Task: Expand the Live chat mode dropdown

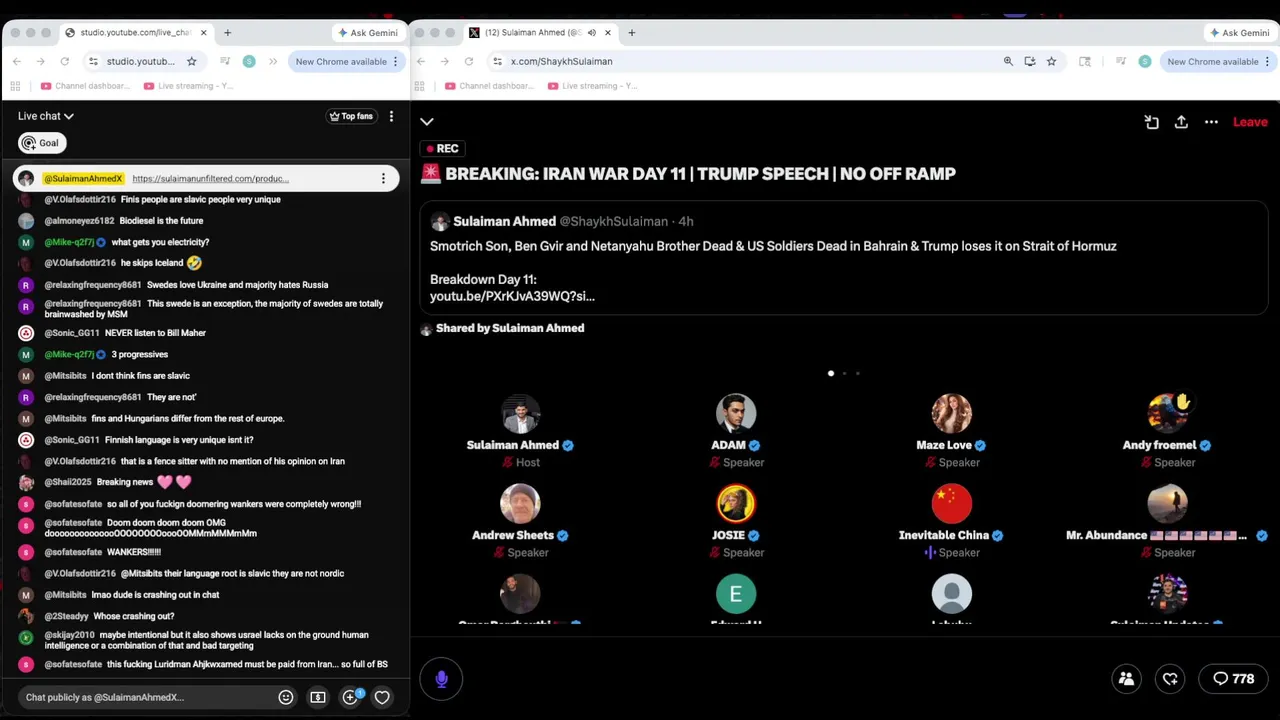Action: click(x=45, y=116)
